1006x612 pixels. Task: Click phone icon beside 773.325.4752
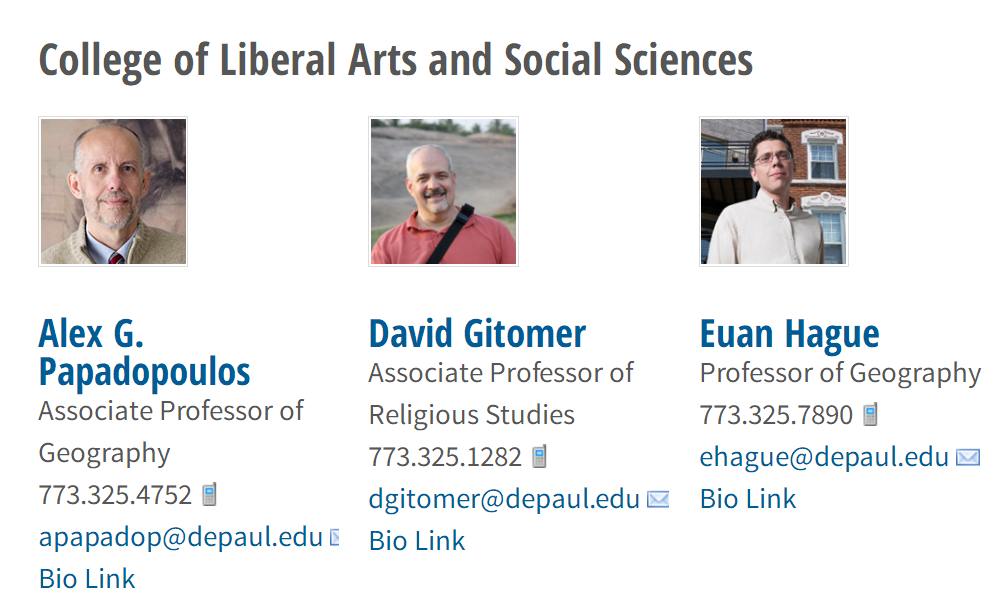(x=209, y=494)
